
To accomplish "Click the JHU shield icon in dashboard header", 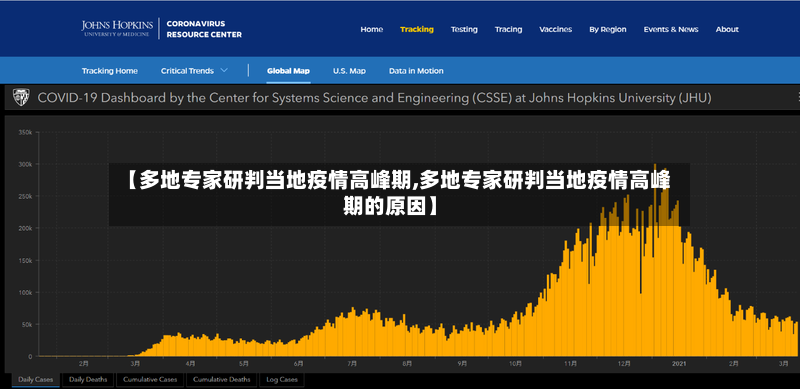I will 21,97.
